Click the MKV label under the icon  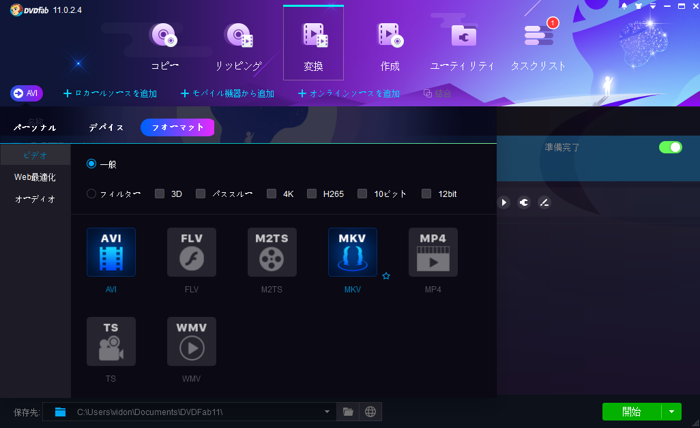pyautogui.click(x=353, y=290)
